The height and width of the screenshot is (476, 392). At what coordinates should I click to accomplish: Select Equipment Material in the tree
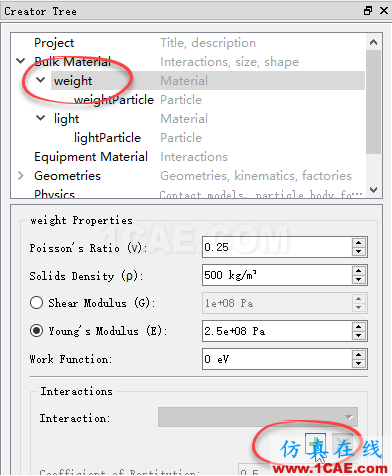pyautogui.click(x=91, y=157)
